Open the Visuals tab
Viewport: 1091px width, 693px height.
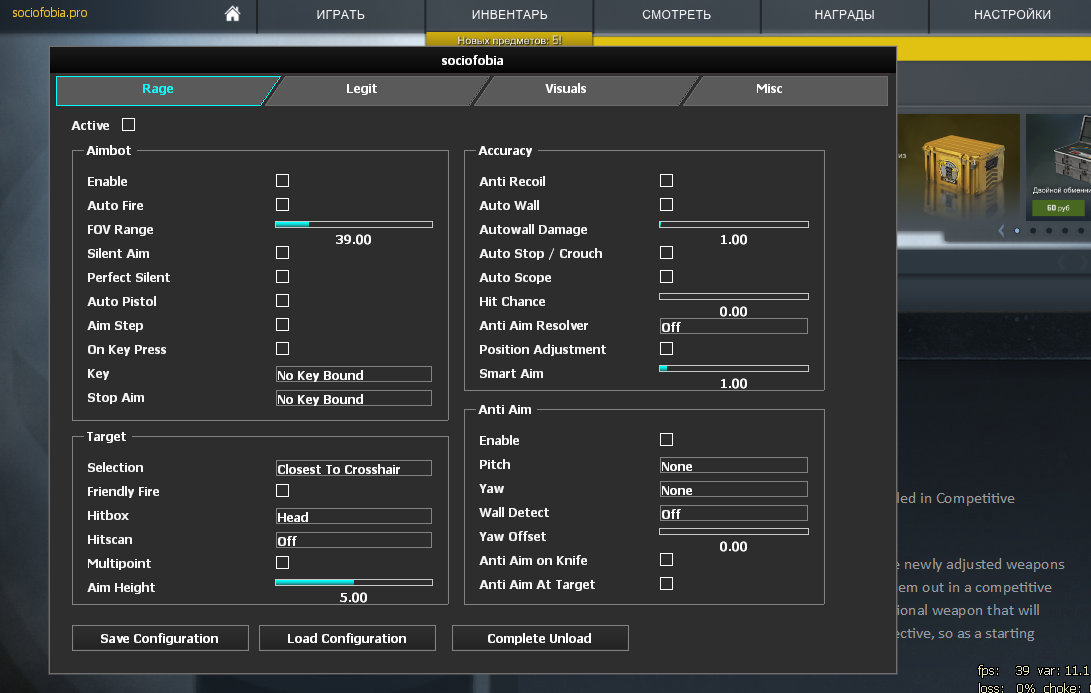[x=565, y=89]
